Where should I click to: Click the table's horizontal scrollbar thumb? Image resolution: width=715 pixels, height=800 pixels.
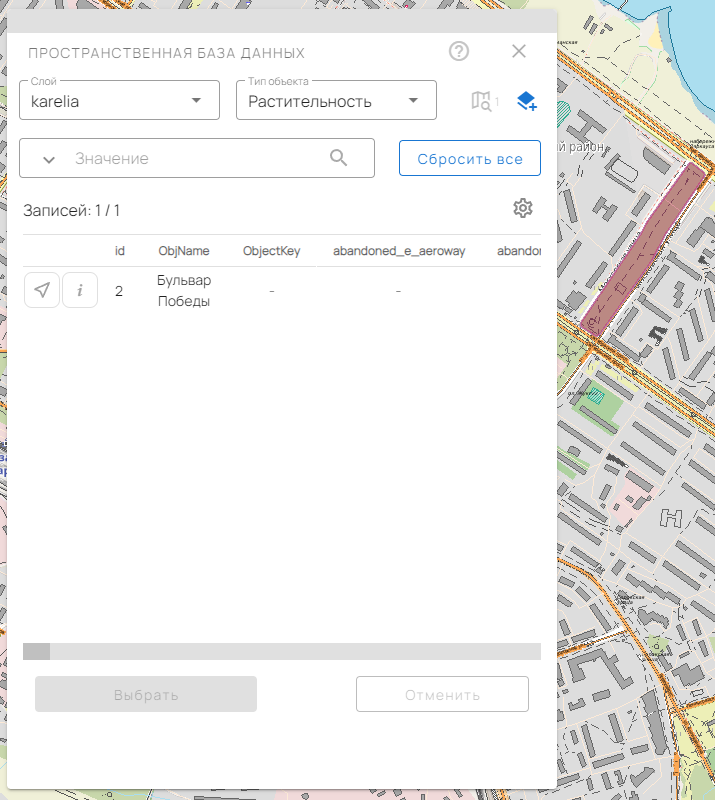coord(37,652)
